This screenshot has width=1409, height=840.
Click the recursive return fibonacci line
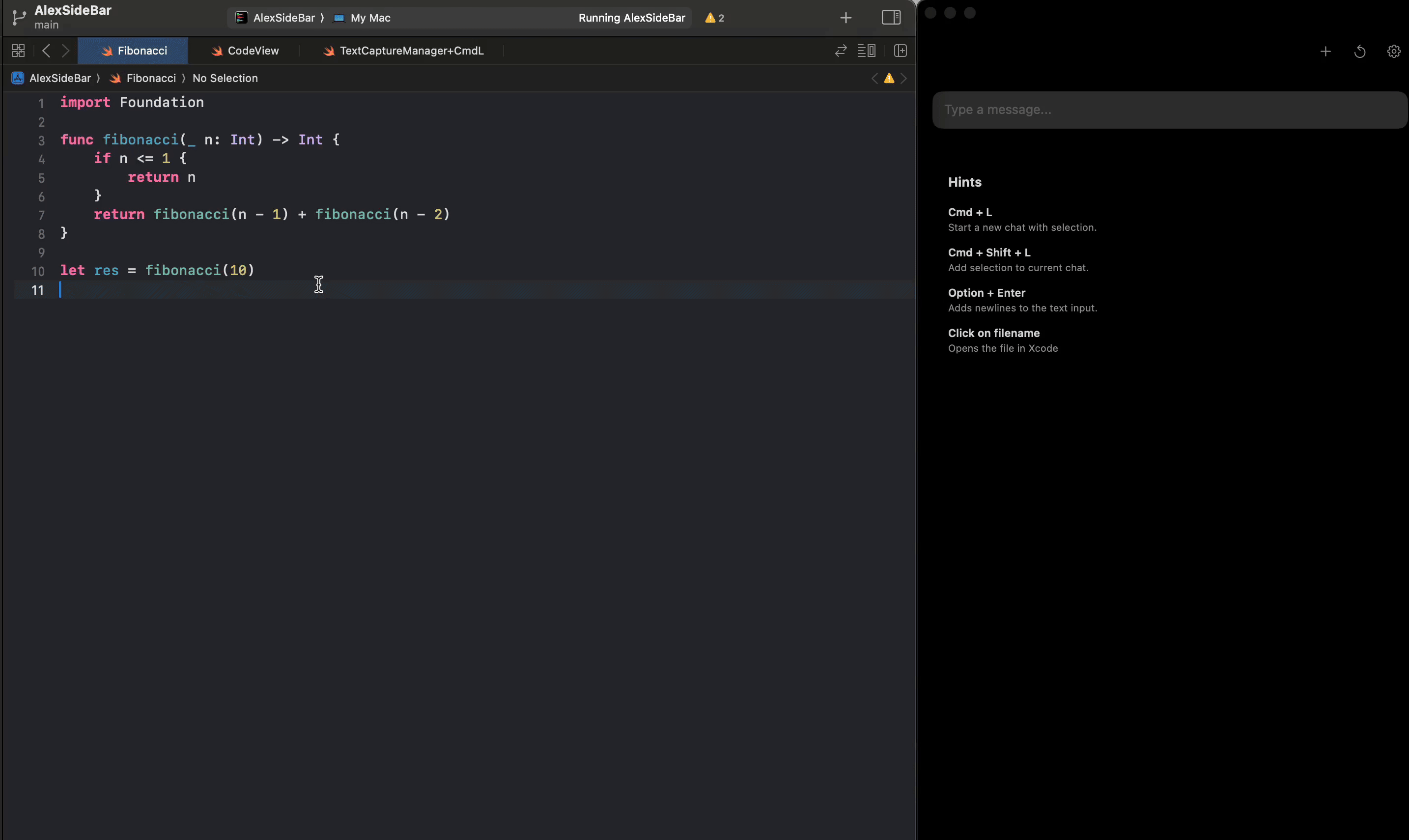[272, 215]
